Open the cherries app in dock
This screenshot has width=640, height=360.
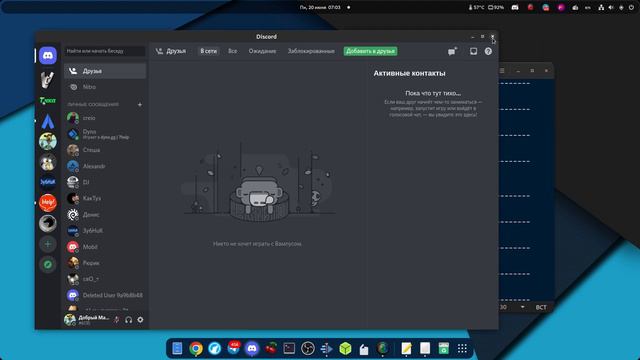coord(271,349)
